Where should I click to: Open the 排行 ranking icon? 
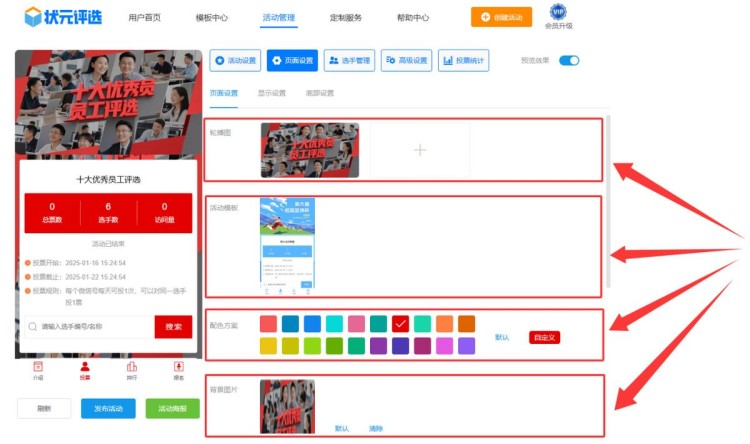tap(131, 367)
